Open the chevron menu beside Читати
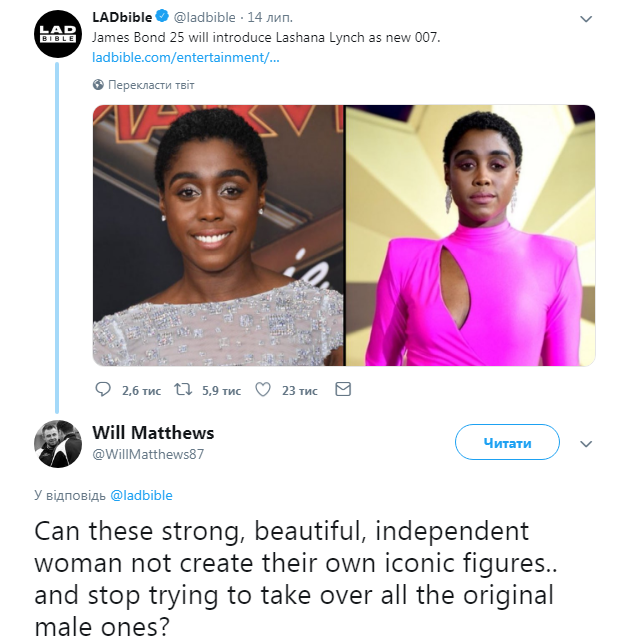The width and height of the screenshot is (628, 636). [x=587, y=443]
